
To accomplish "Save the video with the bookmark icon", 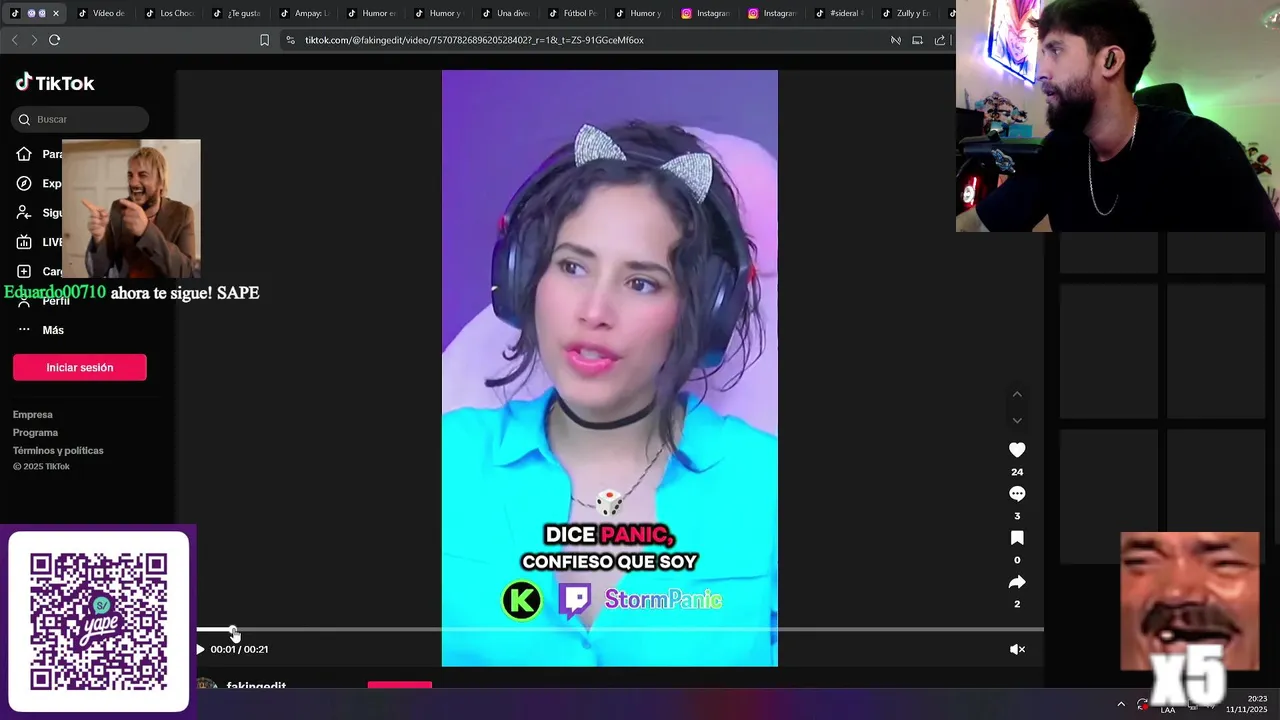I will point(1017,538).
